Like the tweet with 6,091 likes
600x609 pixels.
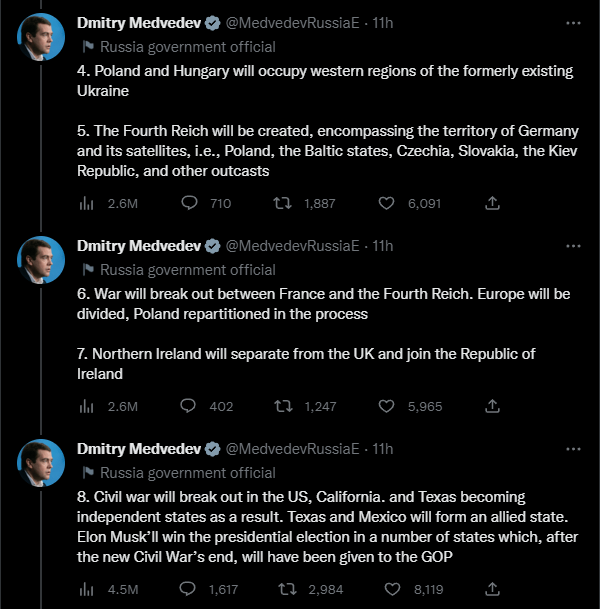[x=388, y=203]
